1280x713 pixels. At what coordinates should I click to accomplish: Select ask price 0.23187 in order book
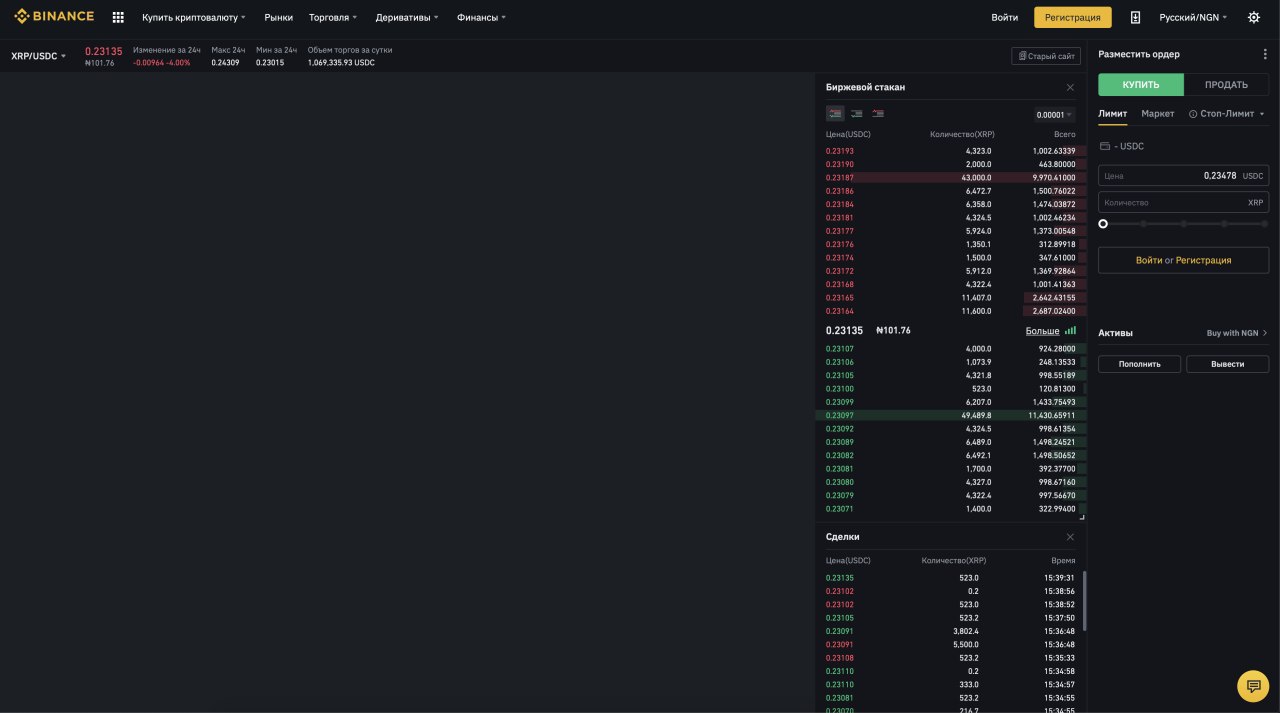point(840,177)
